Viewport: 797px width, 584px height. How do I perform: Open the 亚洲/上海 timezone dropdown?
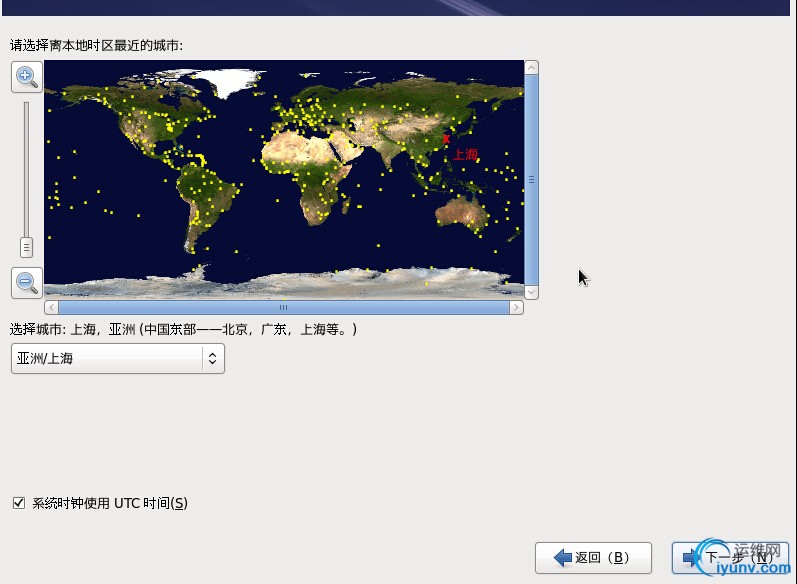[118, 358]
